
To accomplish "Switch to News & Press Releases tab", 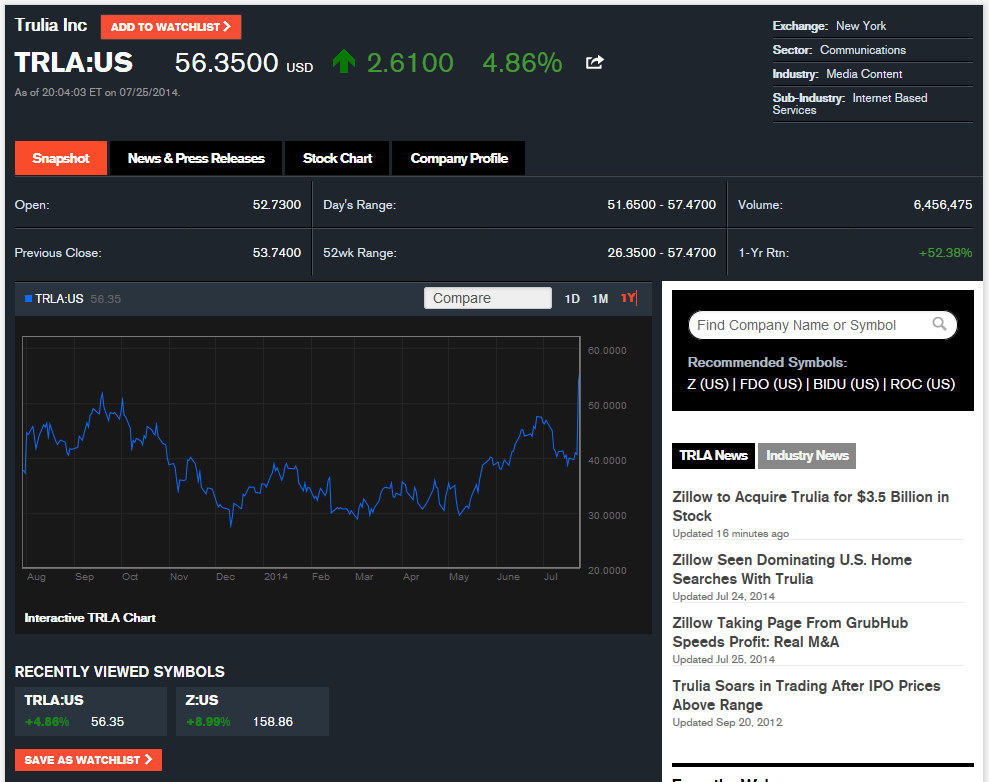I will click(x=196, y=158).
